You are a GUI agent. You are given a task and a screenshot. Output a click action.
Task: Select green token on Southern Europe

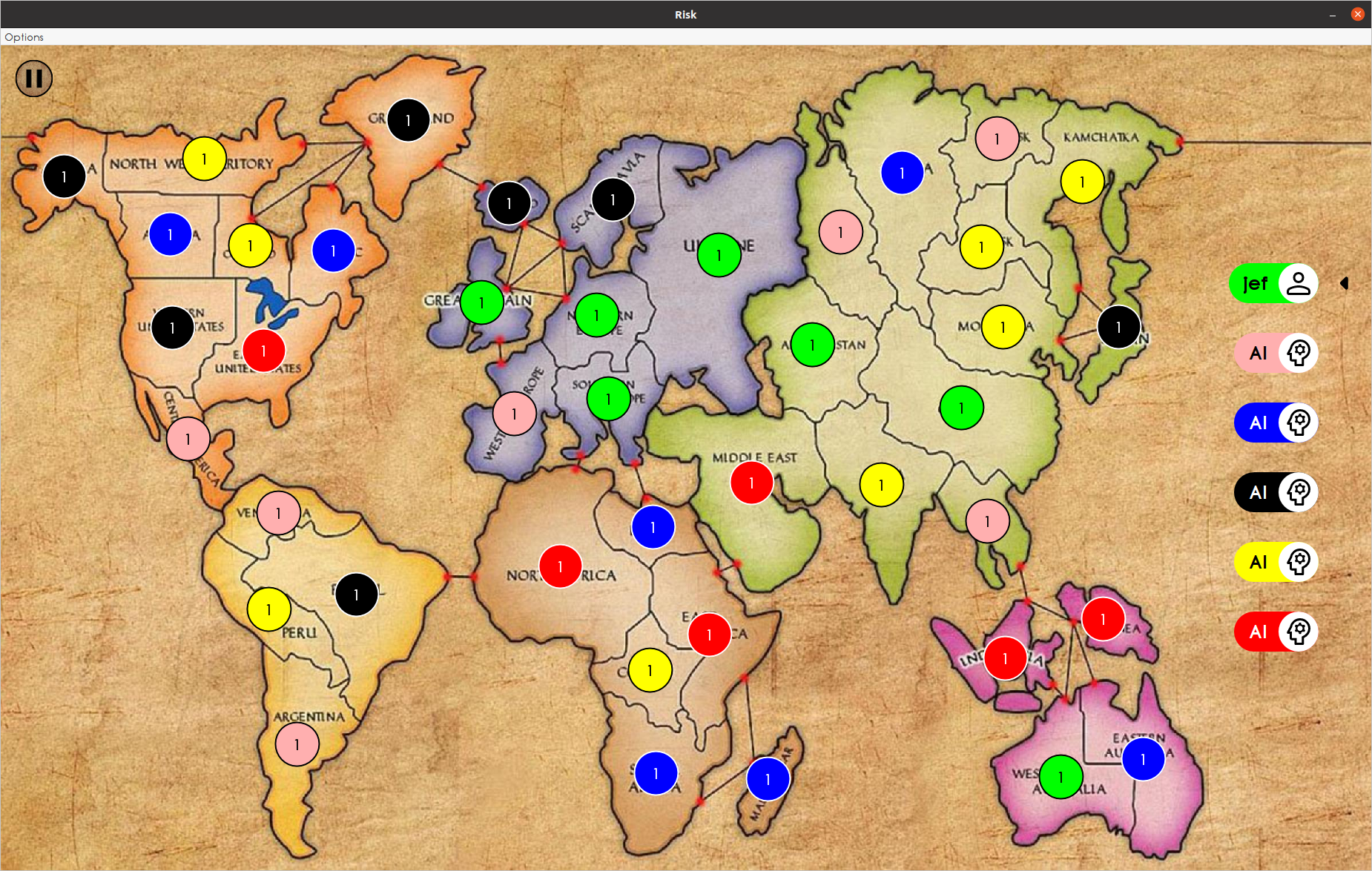coord(608,399)
